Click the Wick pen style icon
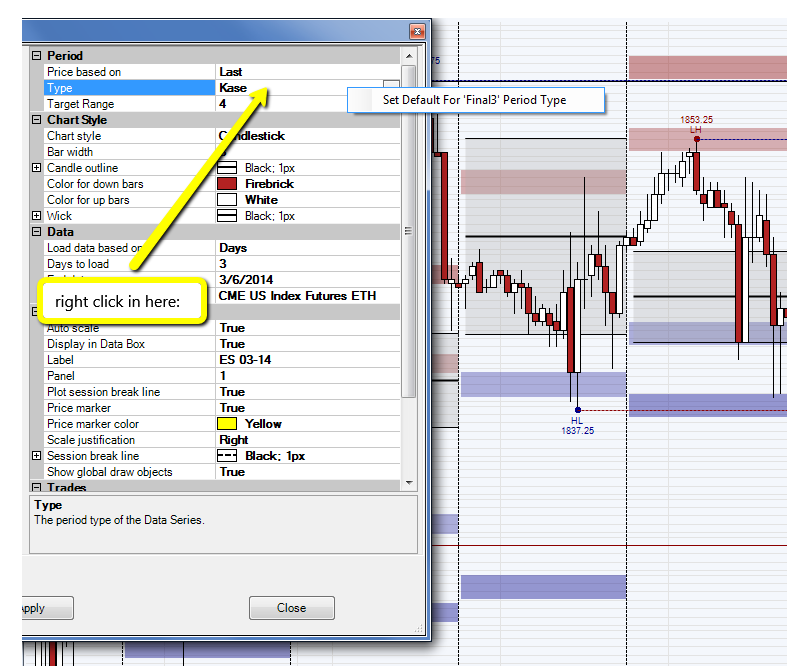The width and height of the screenshot is (787, 666). (227, 216)
